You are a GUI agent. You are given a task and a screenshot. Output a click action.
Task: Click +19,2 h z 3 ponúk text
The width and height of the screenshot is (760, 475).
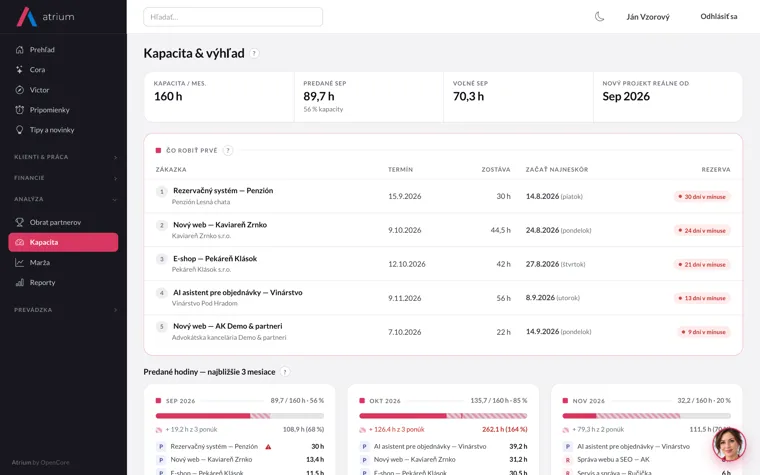pyautogui.click(x=191, y=429)
